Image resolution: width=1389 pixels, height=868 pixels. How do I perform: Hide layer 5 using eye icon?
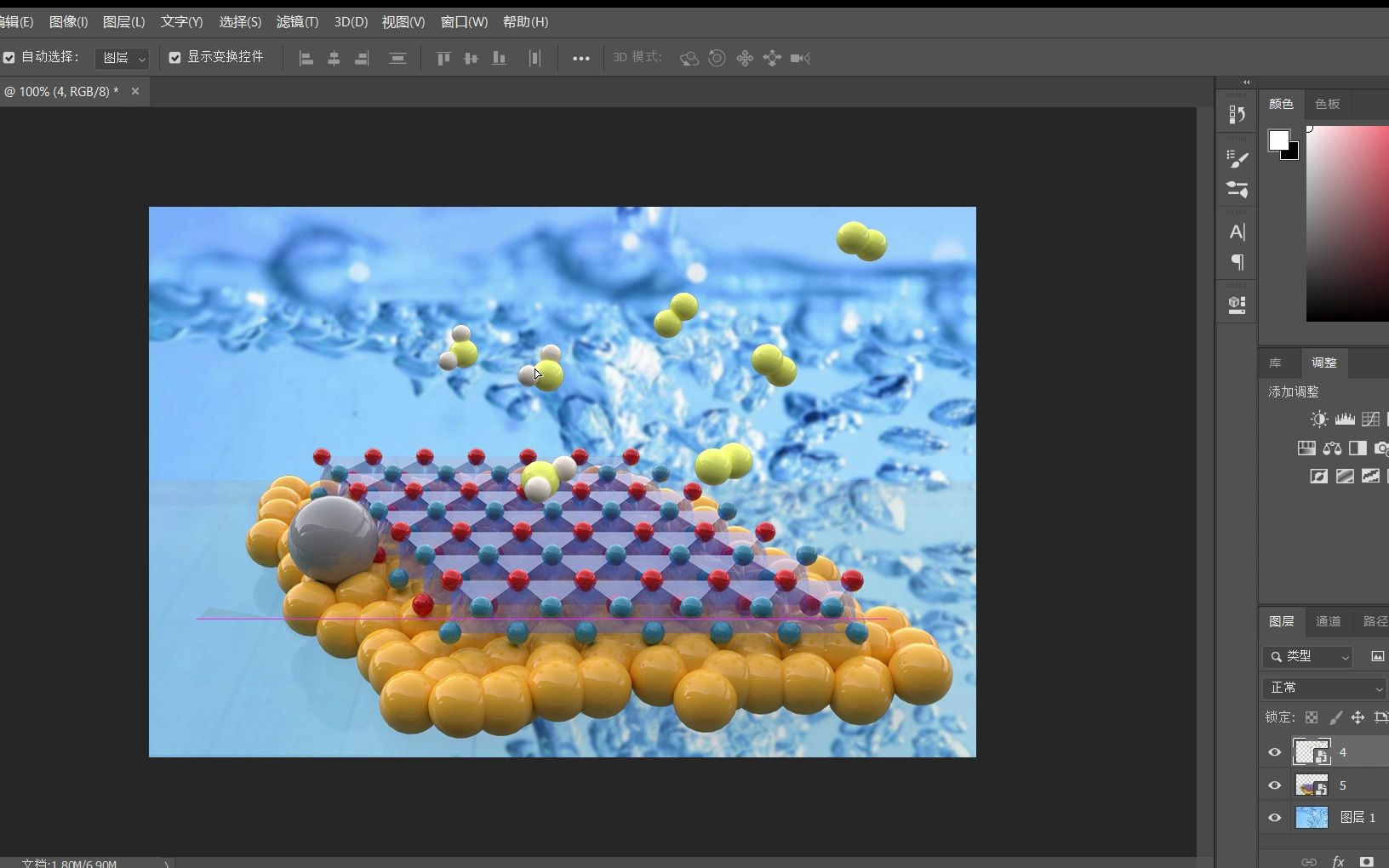pos(1274,785)
